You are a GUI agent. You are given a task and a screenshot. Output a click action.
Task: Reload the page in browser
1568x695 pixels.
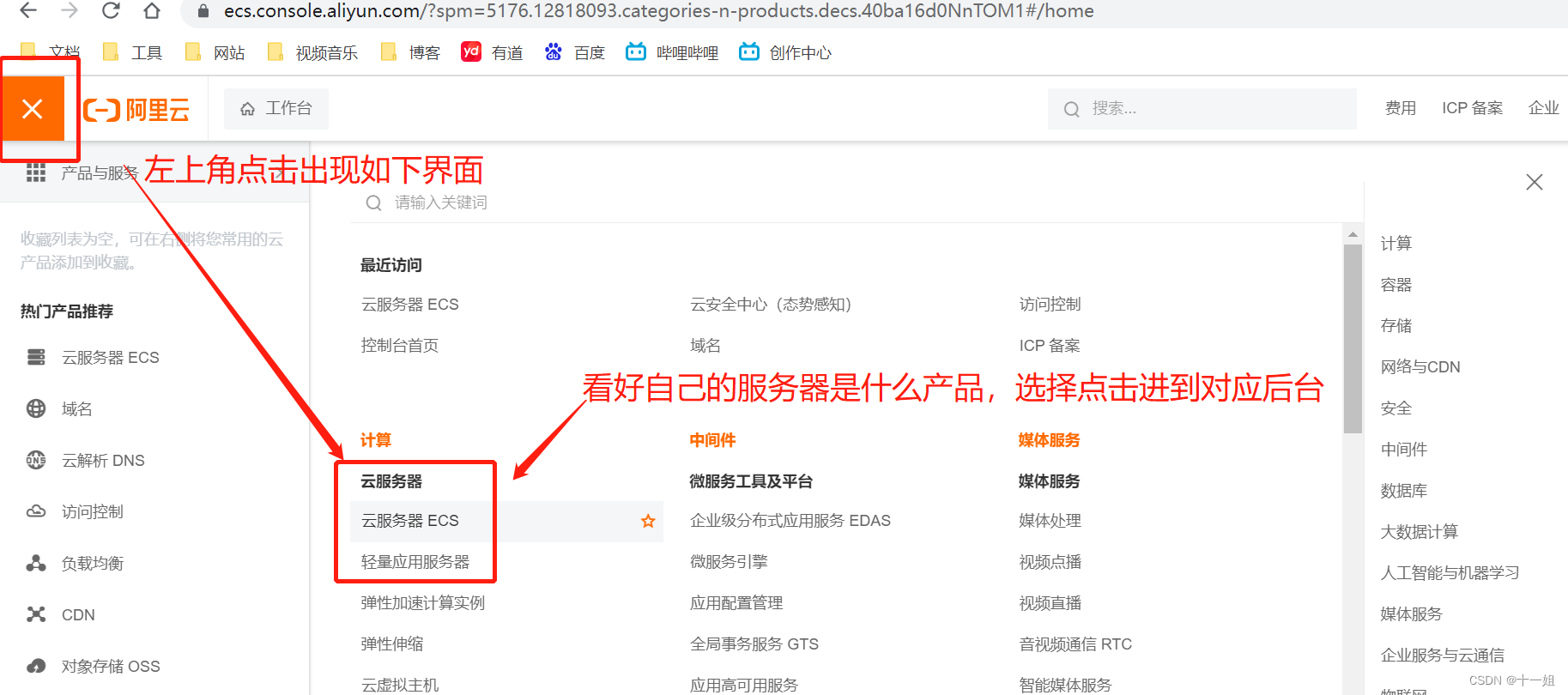tap(111, 10)
